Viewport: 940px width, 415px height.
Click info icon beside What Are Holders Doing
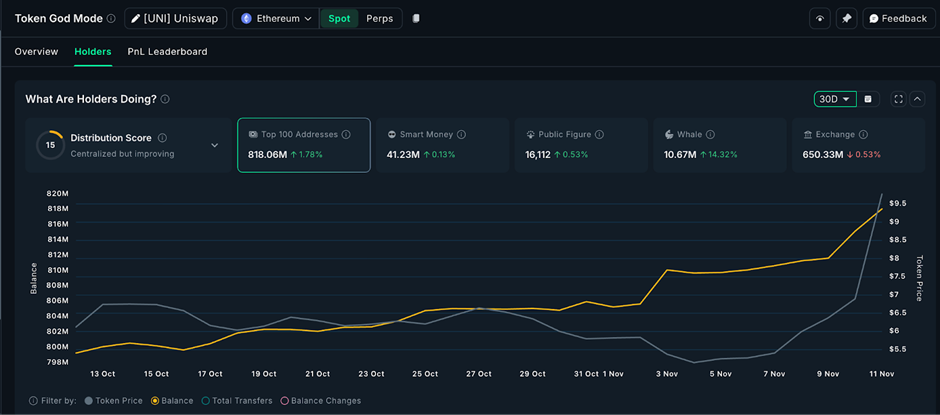pos(165,99)
